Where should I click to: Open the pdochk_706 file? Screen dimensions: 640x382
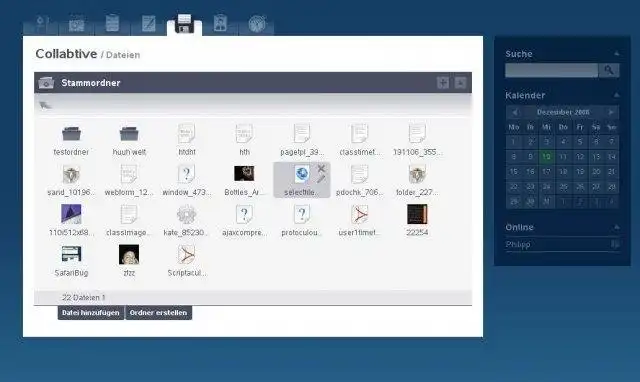click(359, 175)
